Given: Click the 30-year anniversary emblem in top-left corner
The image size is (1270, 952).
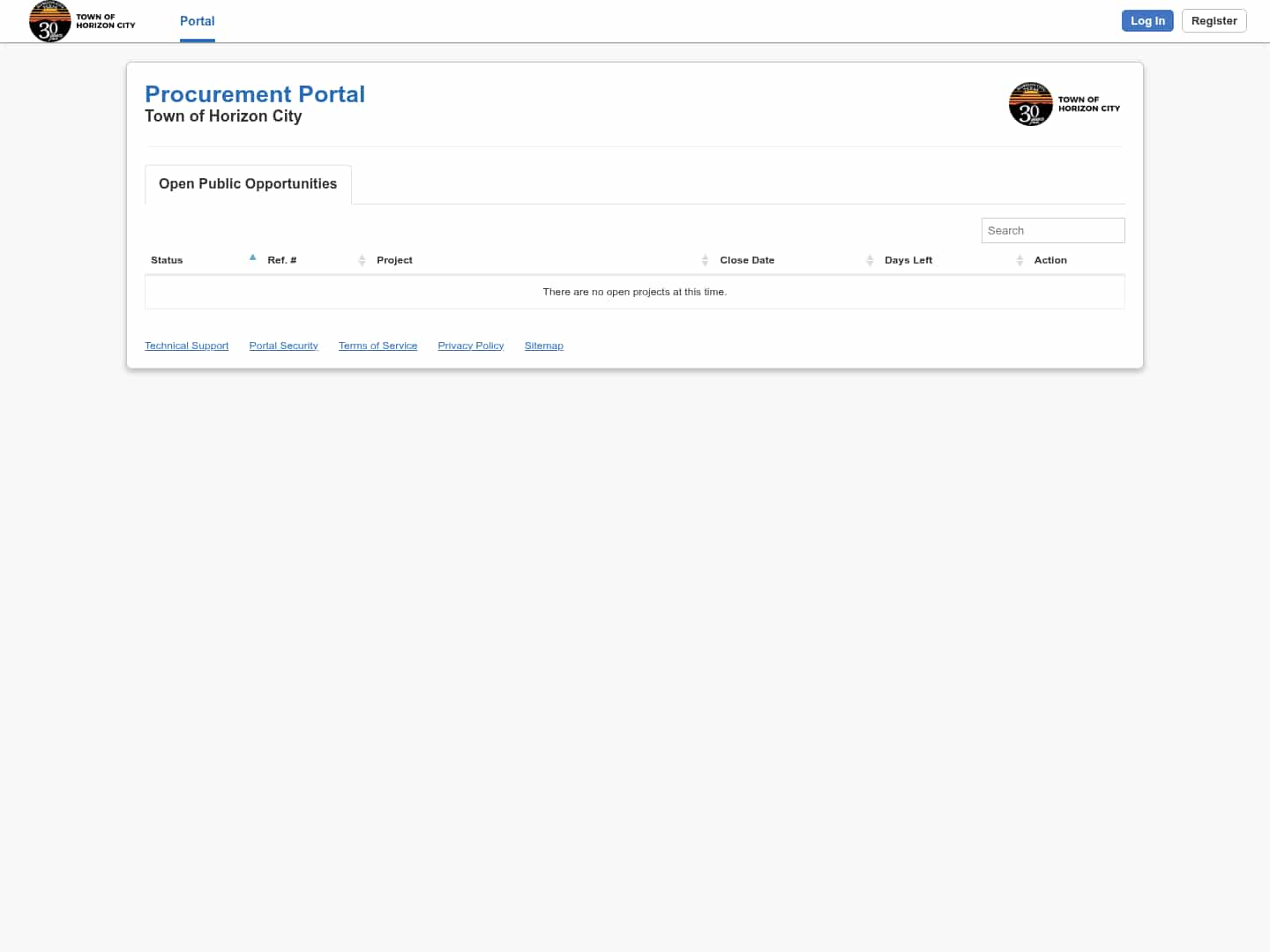Looking at the screenshot, I should click(50, 21).
